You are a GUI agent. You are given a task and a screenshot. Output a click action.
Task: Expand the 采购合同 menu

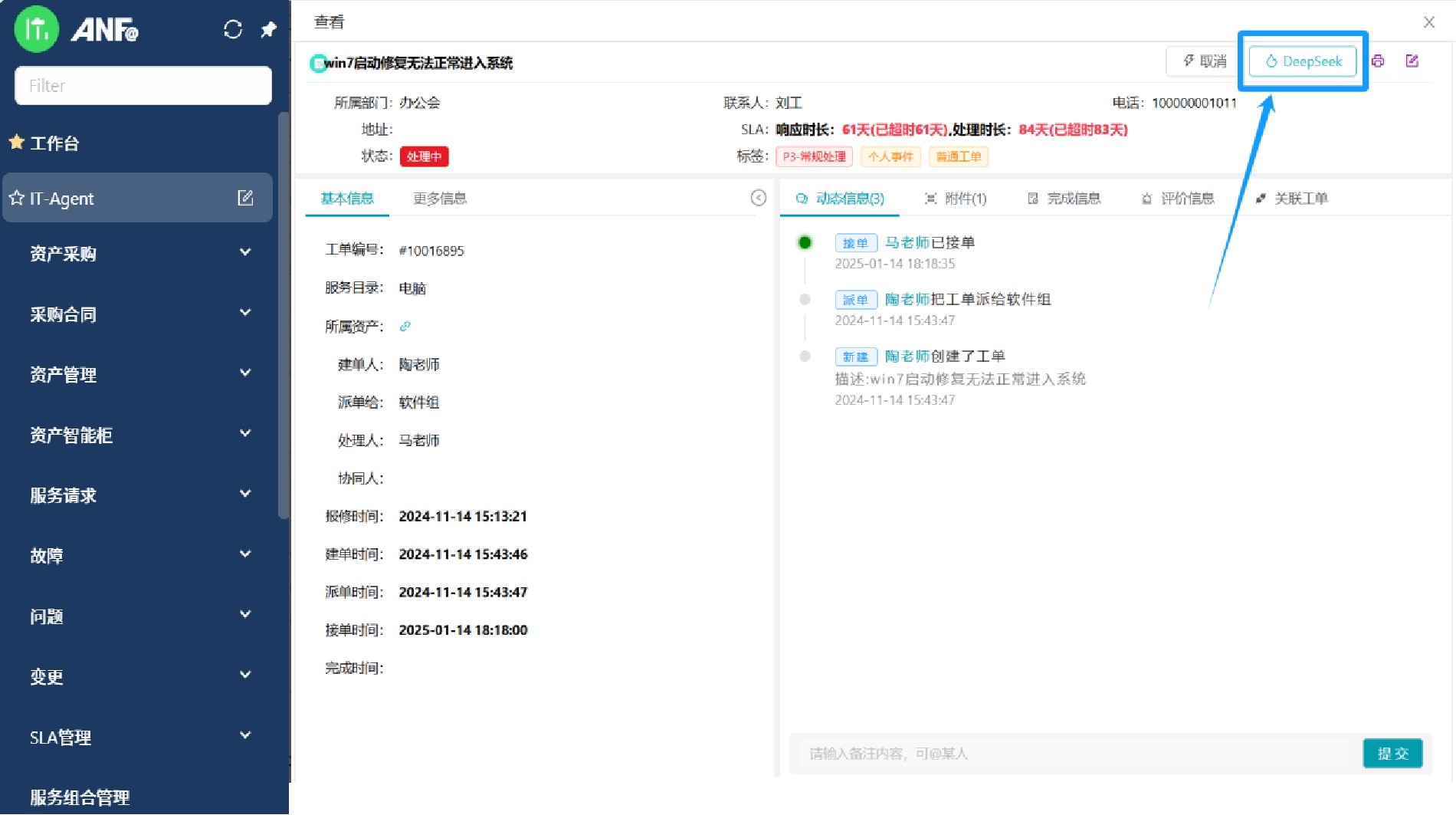[x=245, y=314]
